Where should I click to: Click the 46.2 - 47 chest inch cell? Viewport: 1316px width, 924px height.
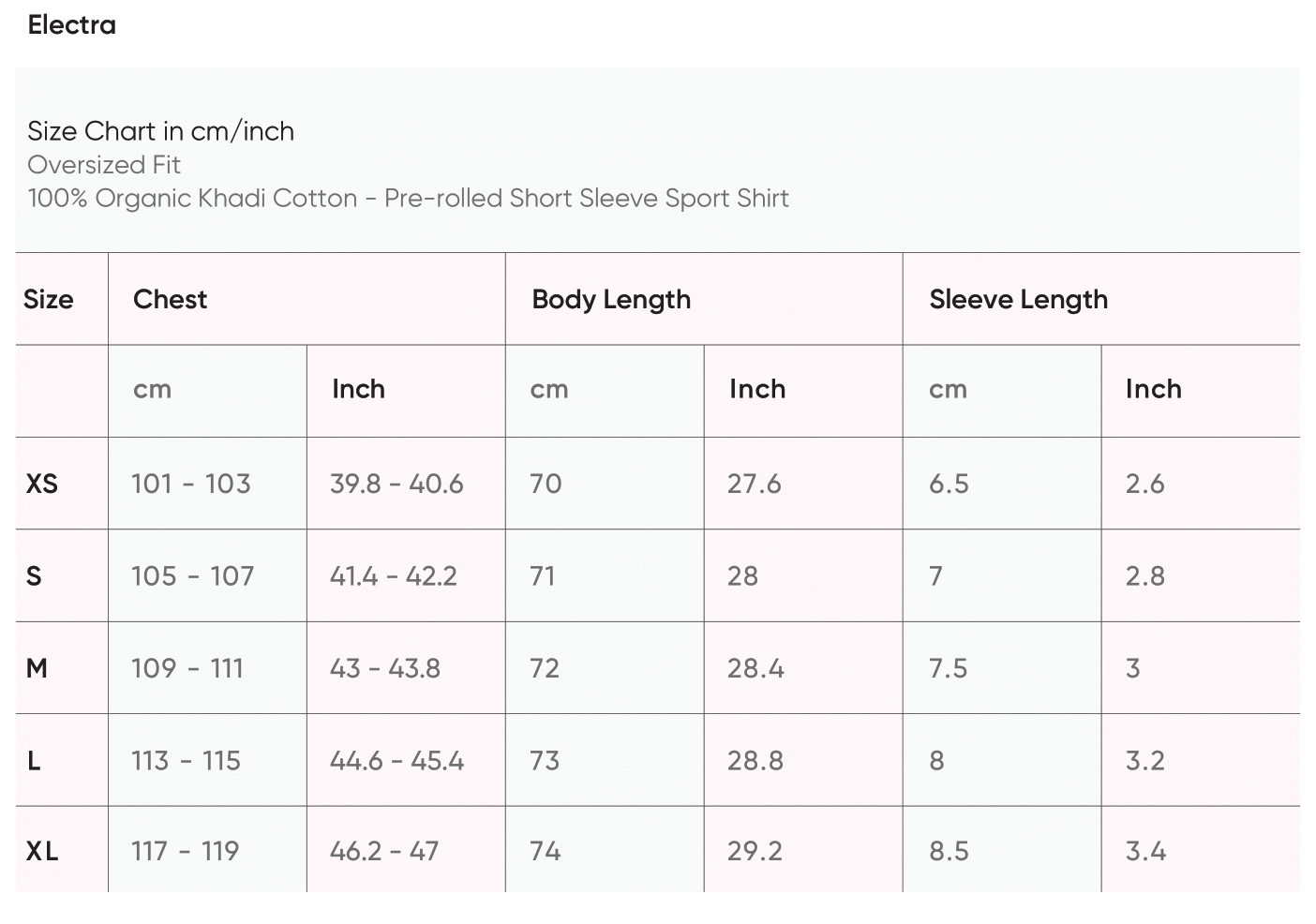(x=384, y=851)
